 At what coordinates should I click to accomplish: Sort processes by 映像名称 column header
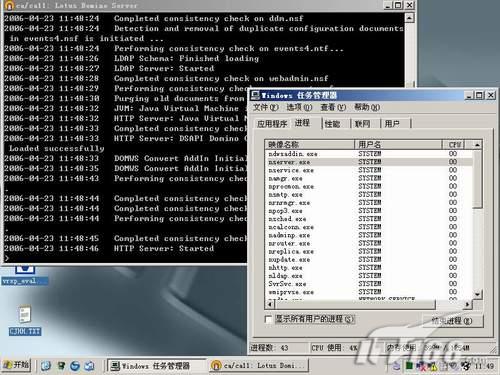click(310, 145)
